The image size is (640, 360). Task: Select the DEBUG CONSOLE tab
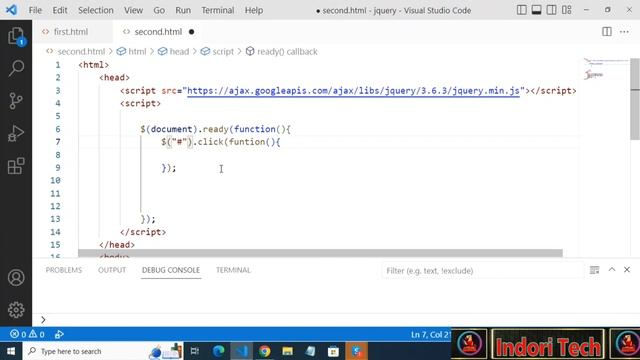[x=171, y=270]
